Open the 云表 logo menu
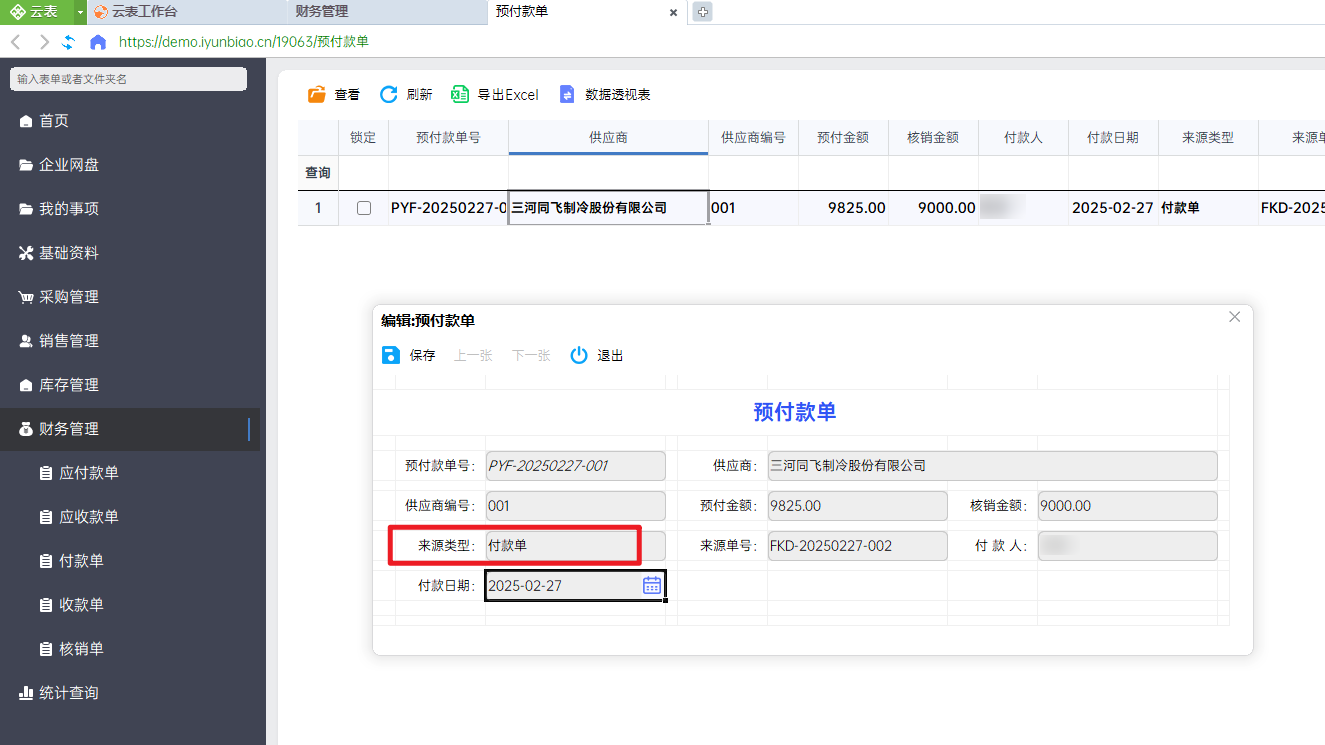1325x745 pixels. [x=34, y=12]
